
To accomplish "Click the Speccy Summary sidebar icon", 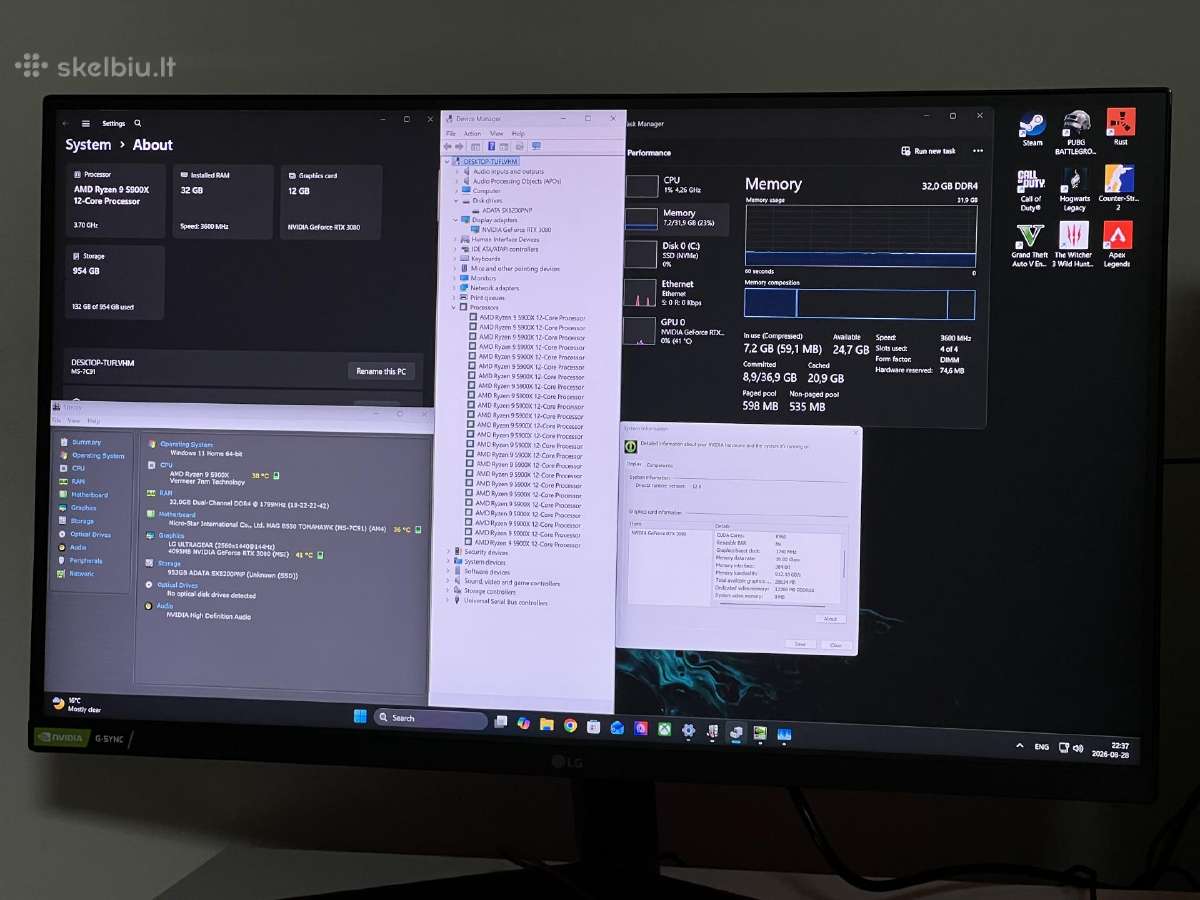I will tap(64, 442).
